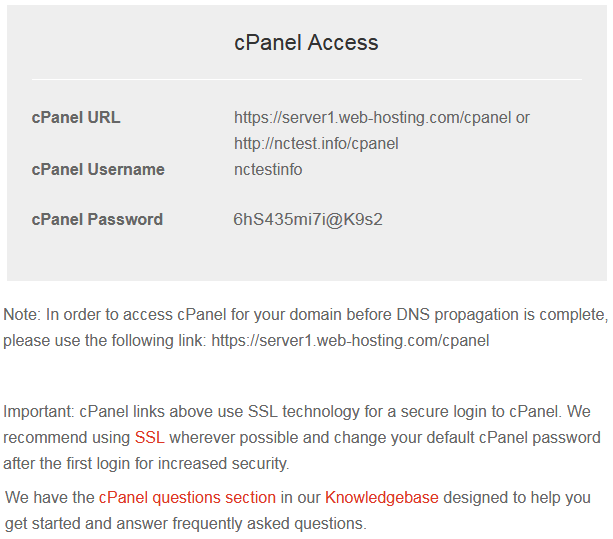Click the divider line under cPanel Access

tap(306, 79)
